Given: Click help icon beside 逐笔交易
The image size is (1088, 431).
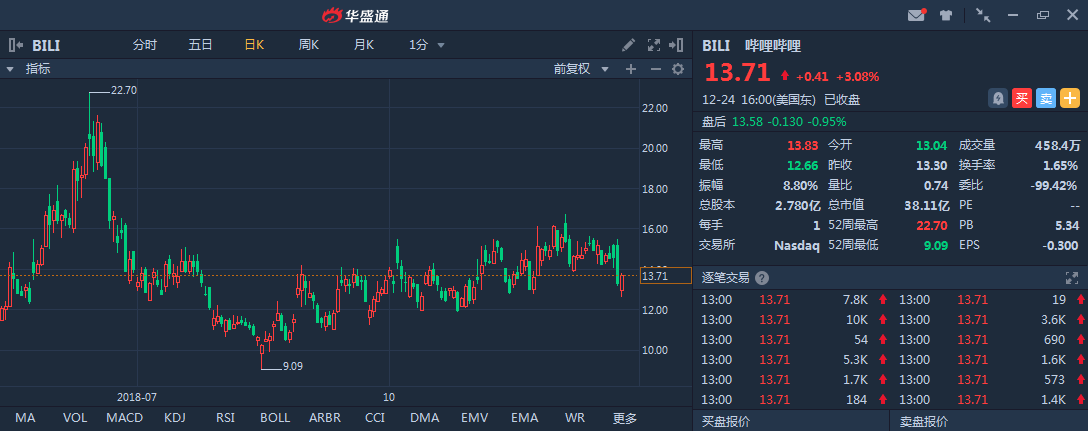Looking at the screenshot, I should (762, 278).
